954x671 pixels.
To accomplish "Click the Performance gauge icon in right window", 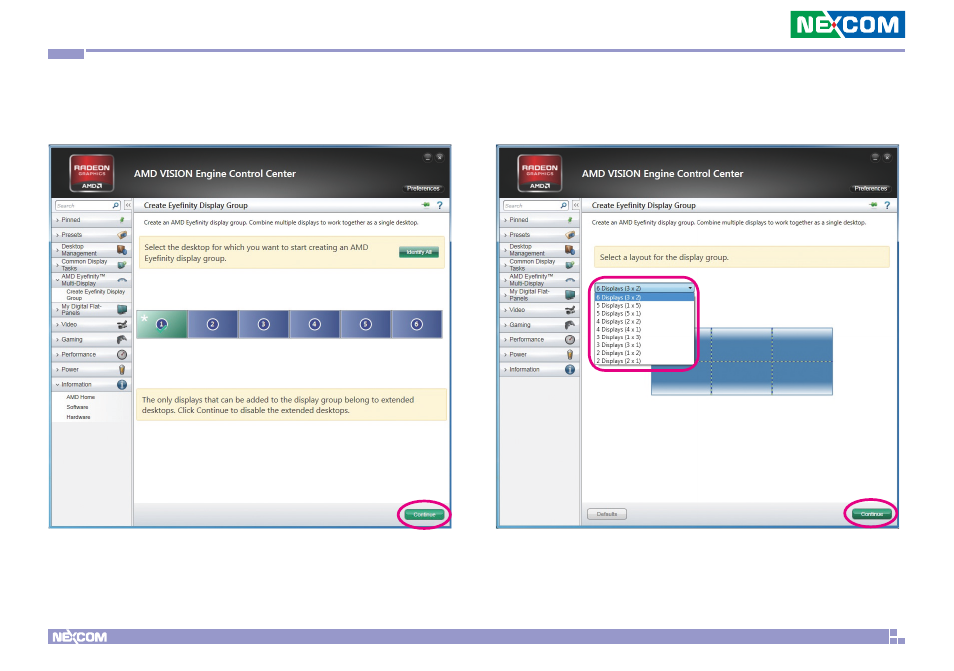I will point(570,339).
